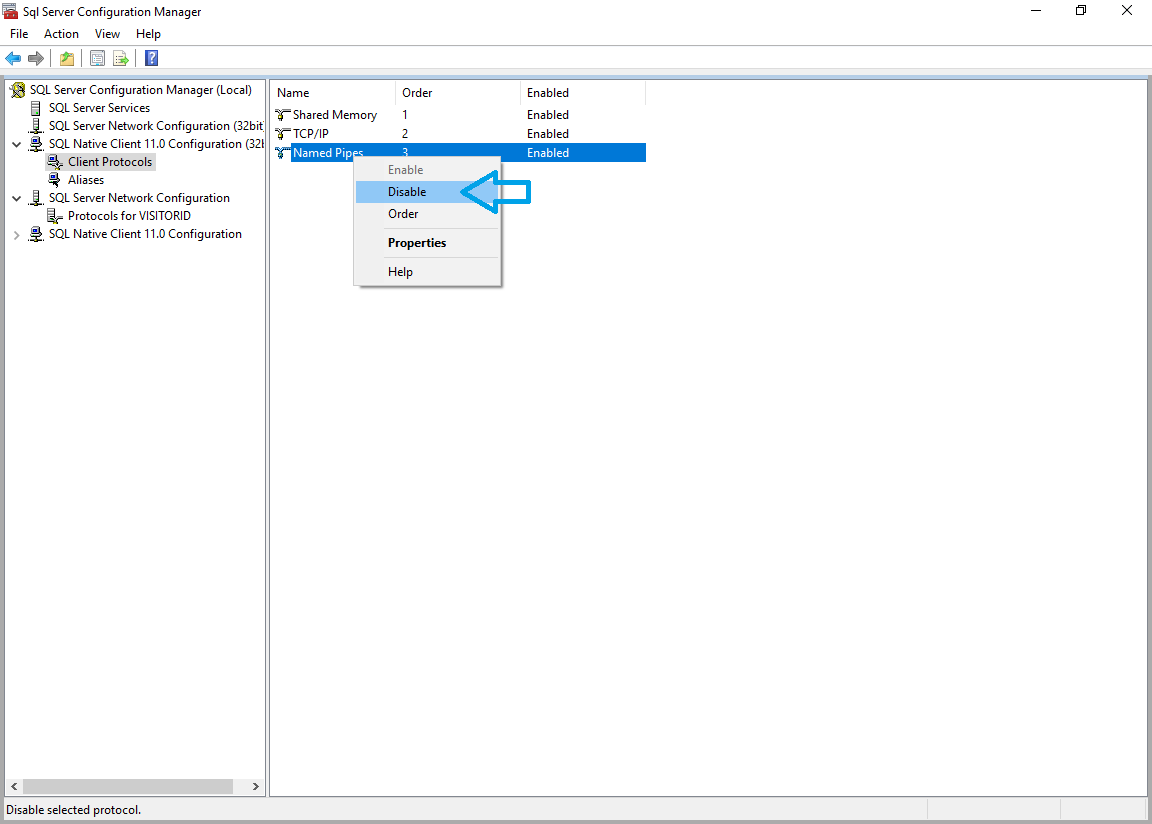Select Protocols for VISITORID
Image resolution: width=1152 pixels, height=824 pixels.
tap(129, 216)
